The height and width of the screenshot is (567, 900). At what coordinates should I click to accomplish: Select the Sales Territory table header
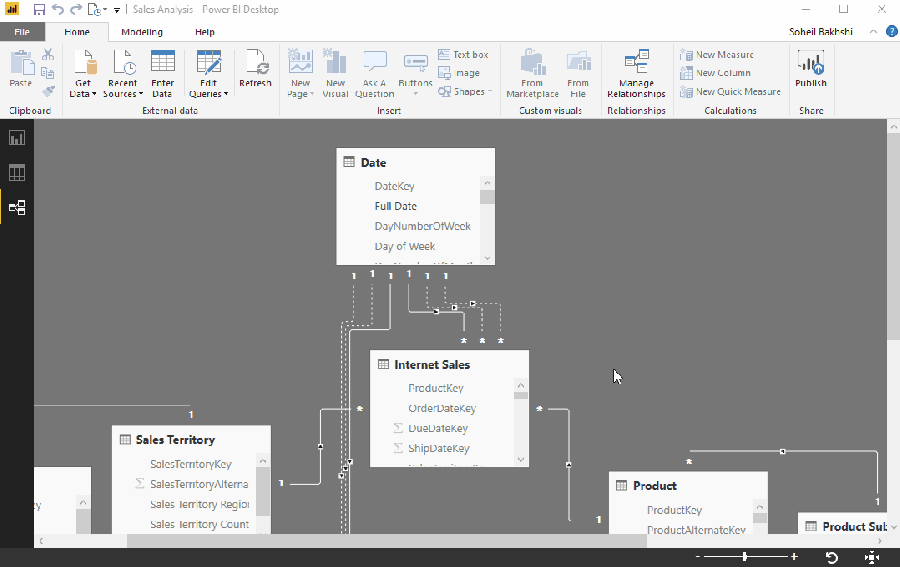pyautogui.click(x=191, y=440)
